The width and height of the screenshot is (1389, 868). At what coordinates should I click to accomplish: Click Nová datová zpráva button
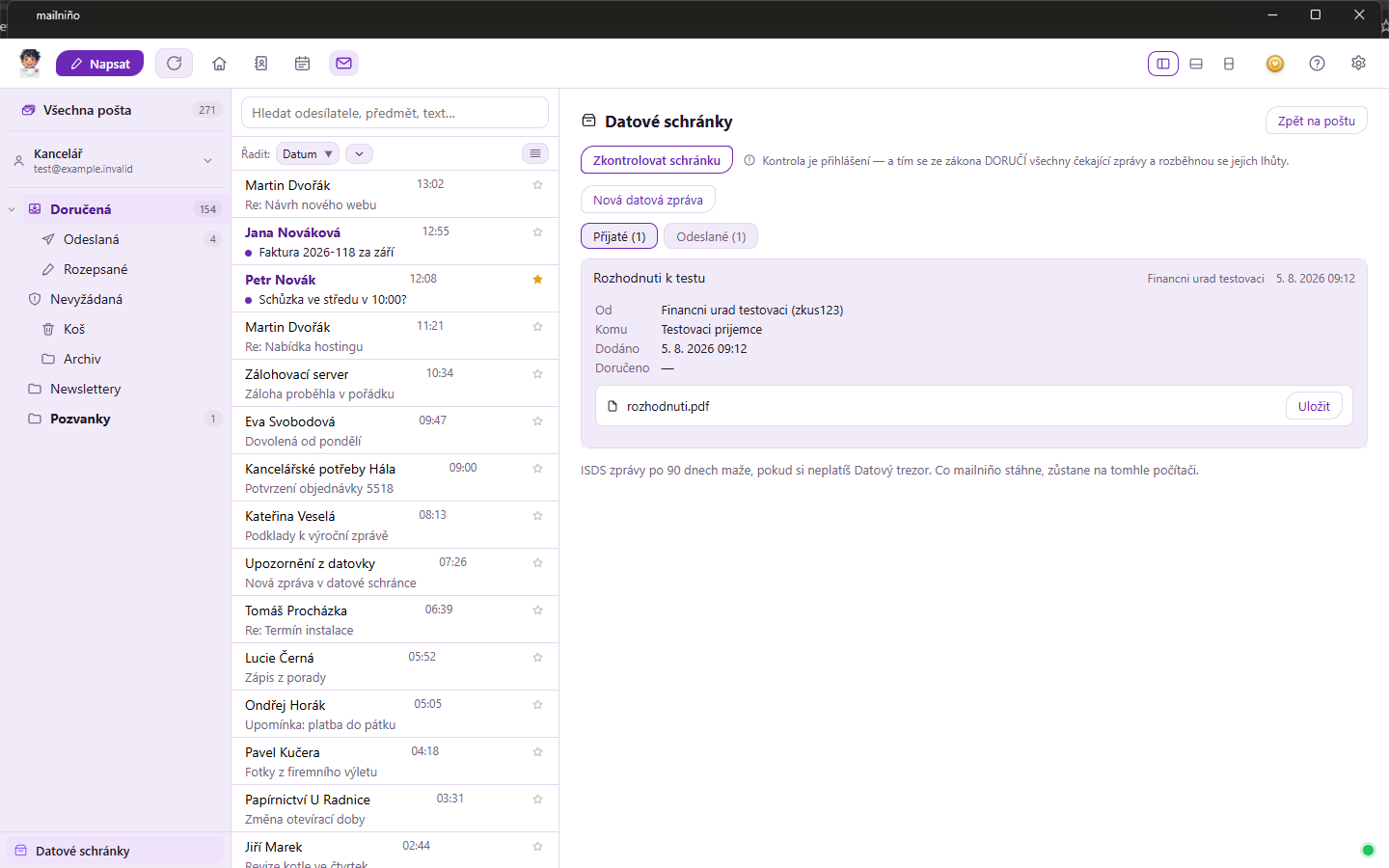(648, 200)
